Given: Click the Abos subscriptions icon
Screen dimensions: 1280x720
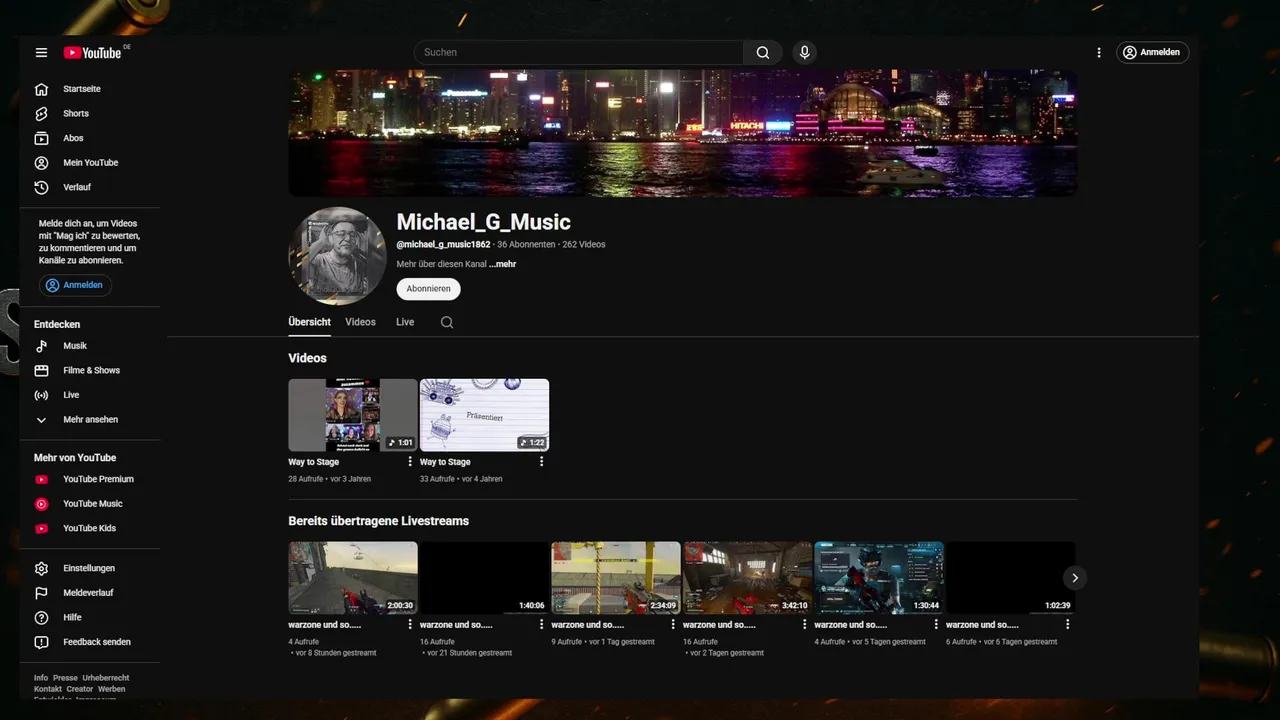Looking at the screenshot, I should coord(41,138).
